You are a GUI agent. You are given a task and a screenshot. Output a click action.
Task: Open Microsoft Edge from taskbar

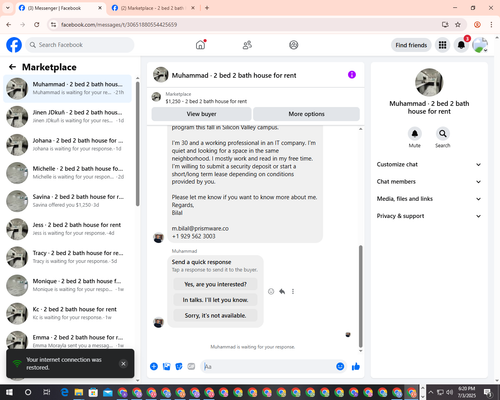(64, 392)
